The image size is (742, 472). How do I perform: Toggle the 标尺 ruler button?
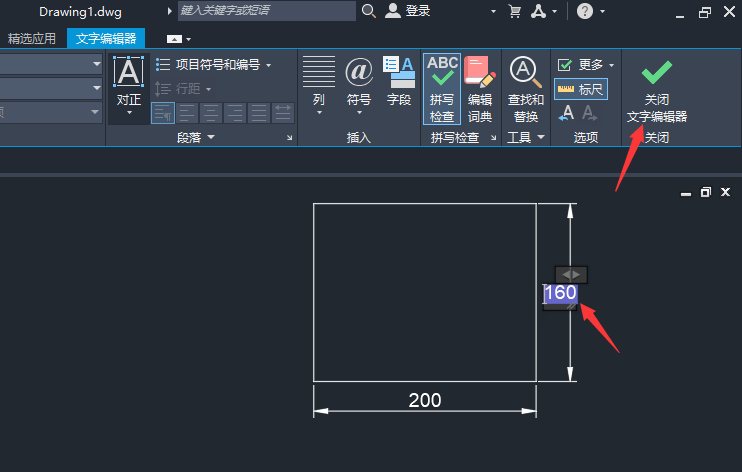tap(581, 89)
